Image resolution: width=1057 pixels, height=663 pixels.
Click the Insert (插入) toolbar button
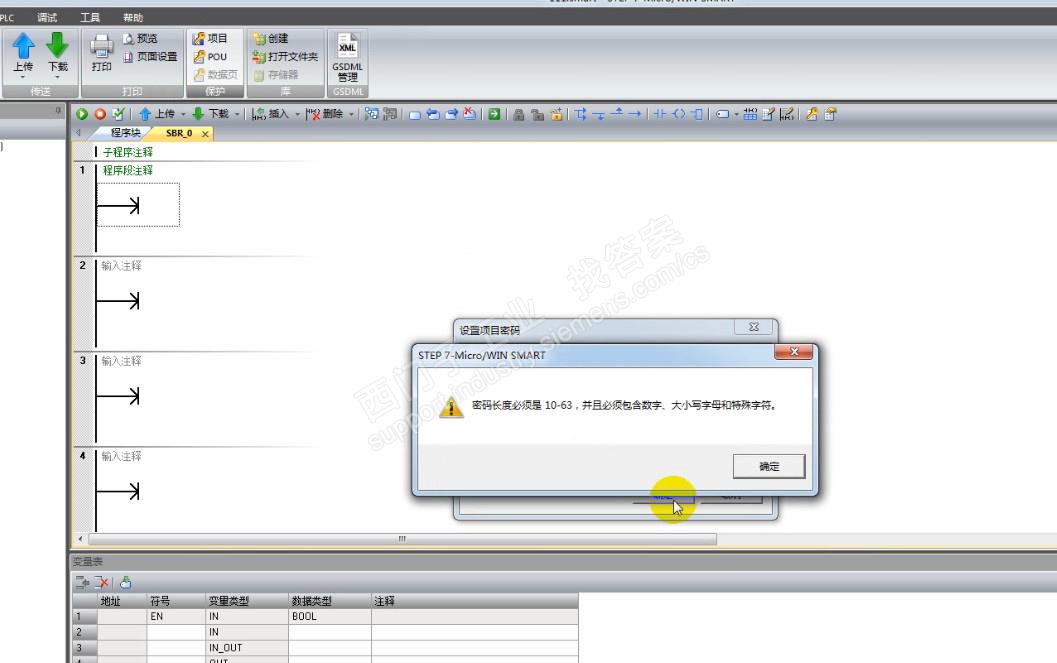pos(270,114)
